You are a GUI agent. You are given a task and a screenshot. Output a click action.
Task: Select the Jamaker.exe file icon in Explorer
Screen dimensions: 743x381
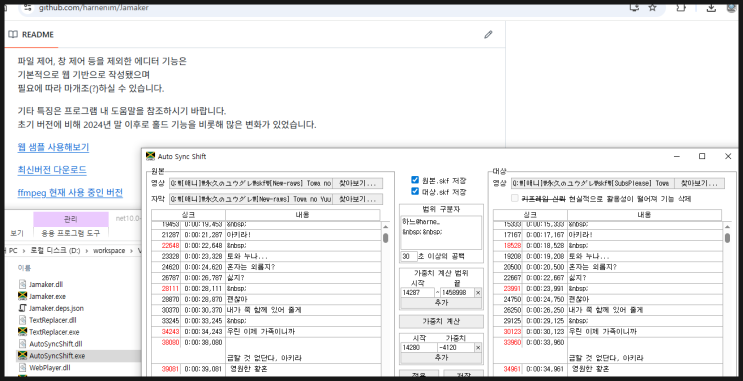[22, 296]
